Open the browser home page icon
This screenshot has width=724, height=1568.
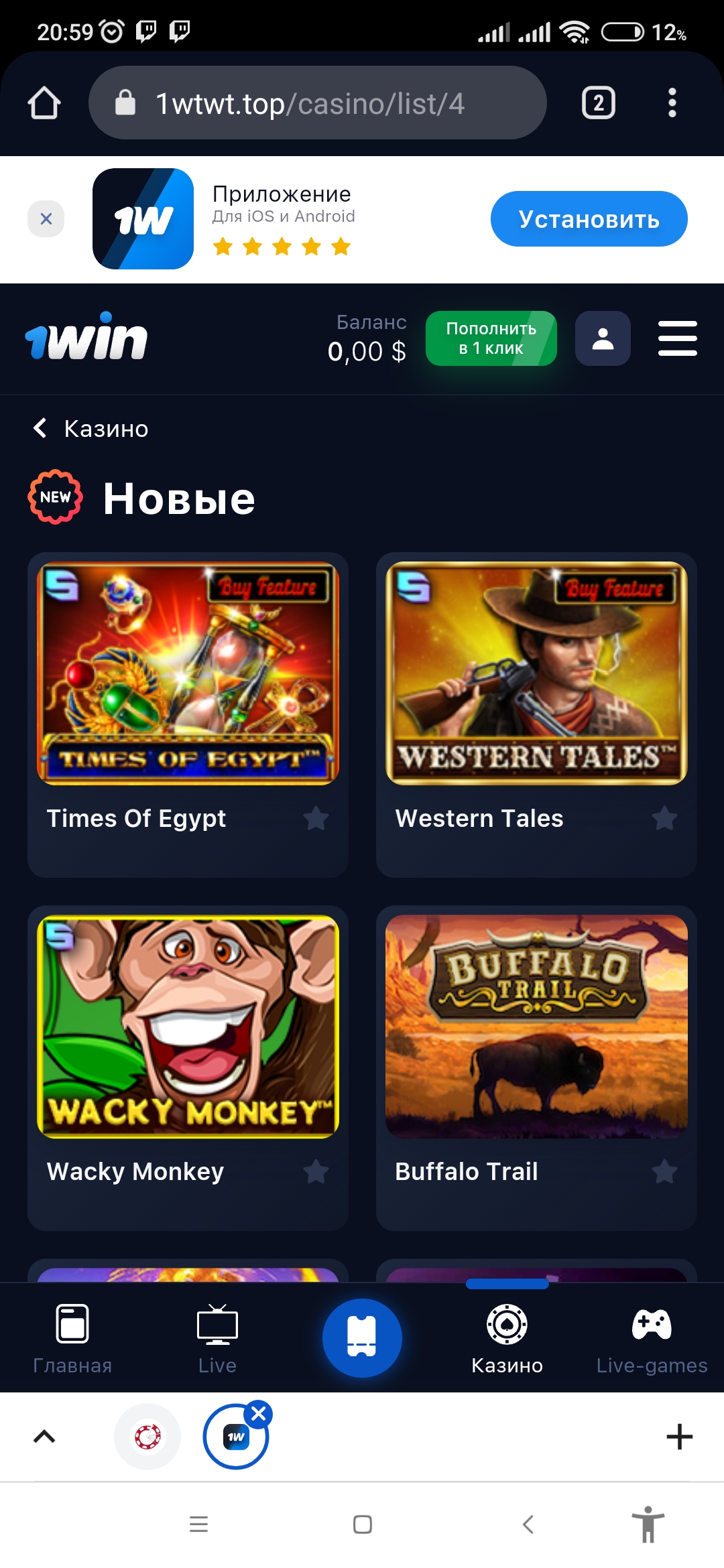[44, 103]
